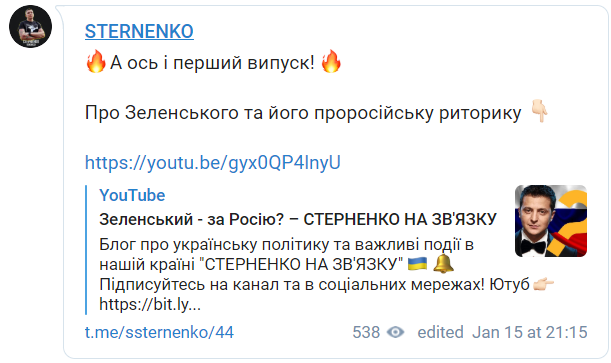The width and height of the screenshot is (611, 363).
Task: Click the fire emoji after випуск!
Action: click(x=331, y=62)
